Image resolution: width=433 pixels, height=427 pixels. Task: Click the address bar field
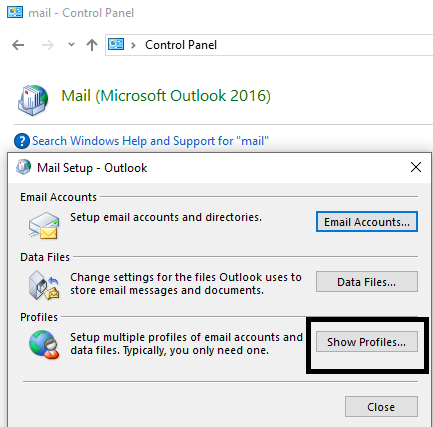pyautogui.click(x=269, y=45)
